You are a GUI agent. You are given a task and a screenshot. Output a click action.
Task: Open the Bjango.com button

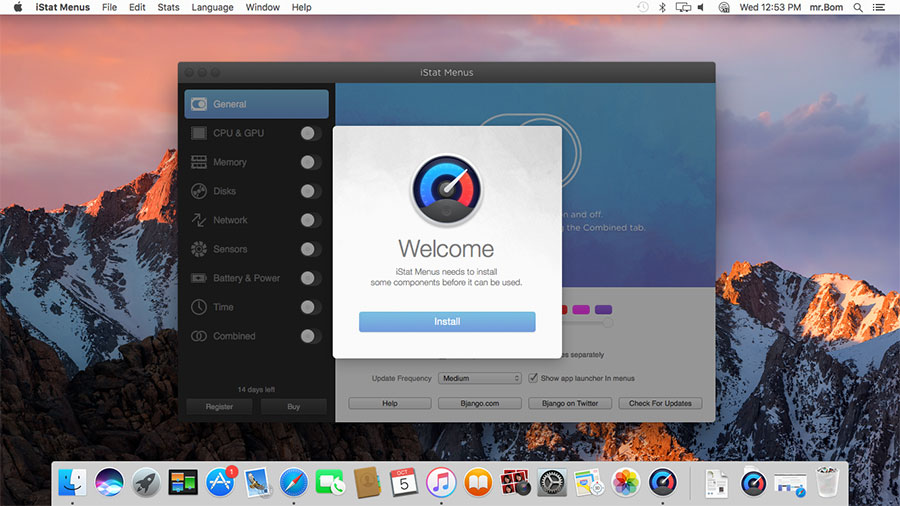(480, 403)
